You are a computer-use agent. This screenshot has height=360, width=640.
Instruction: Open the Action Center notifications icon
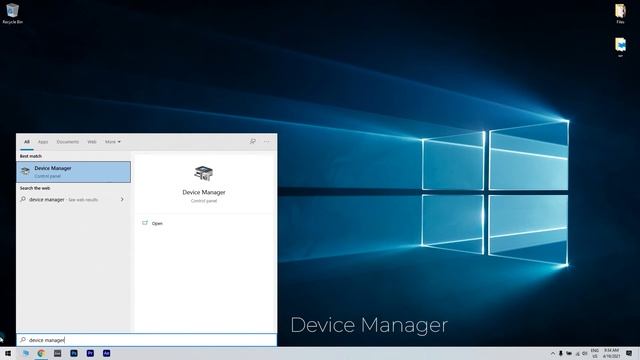point(629,353)
